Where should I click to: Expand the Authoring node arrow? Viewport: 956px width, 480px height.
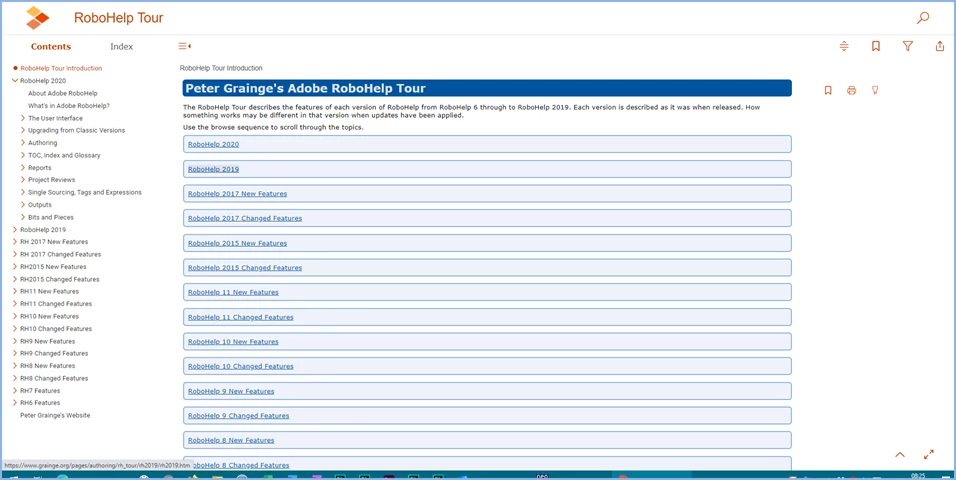point(23,143)
